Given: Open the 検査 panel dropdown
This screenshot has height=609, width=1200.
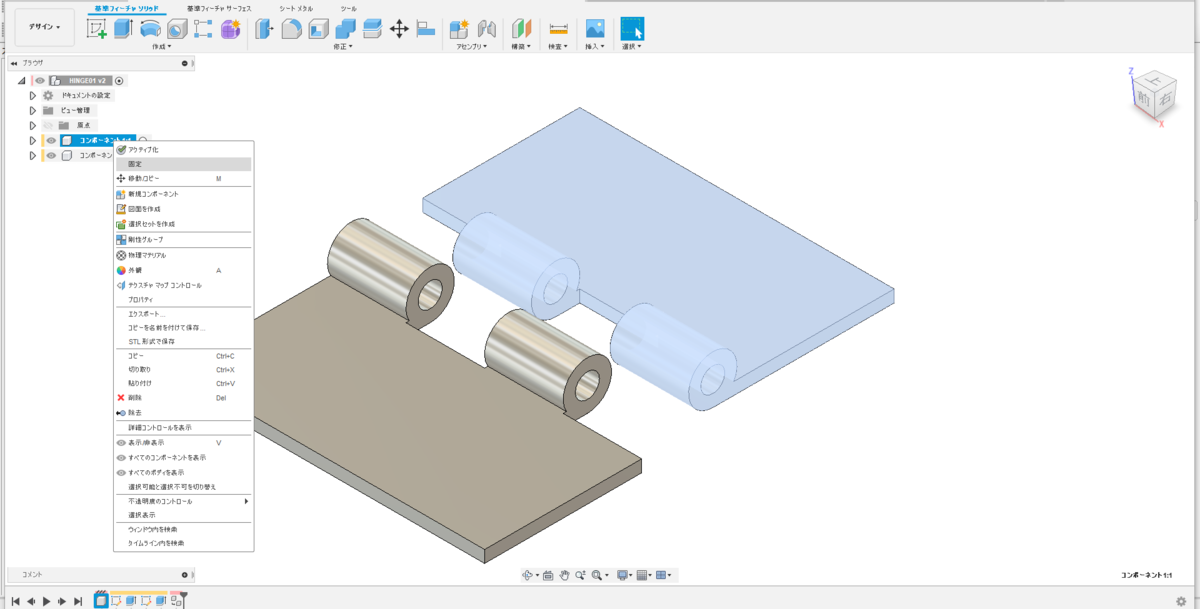Looking at the screenshot, I should click(558, 46).
